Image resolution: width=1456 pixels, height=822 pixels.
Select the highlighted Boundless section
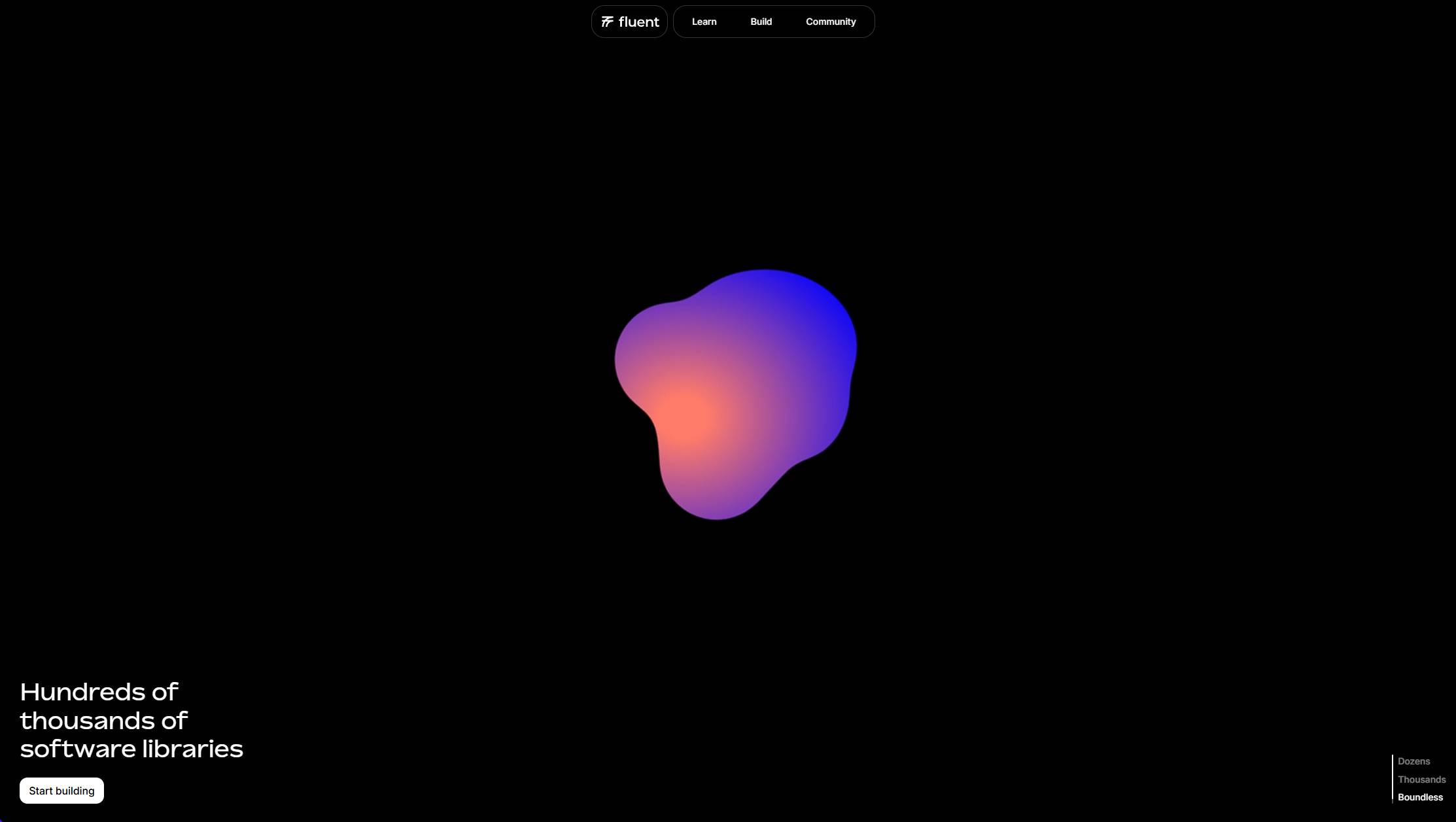tap(1420, 797)
